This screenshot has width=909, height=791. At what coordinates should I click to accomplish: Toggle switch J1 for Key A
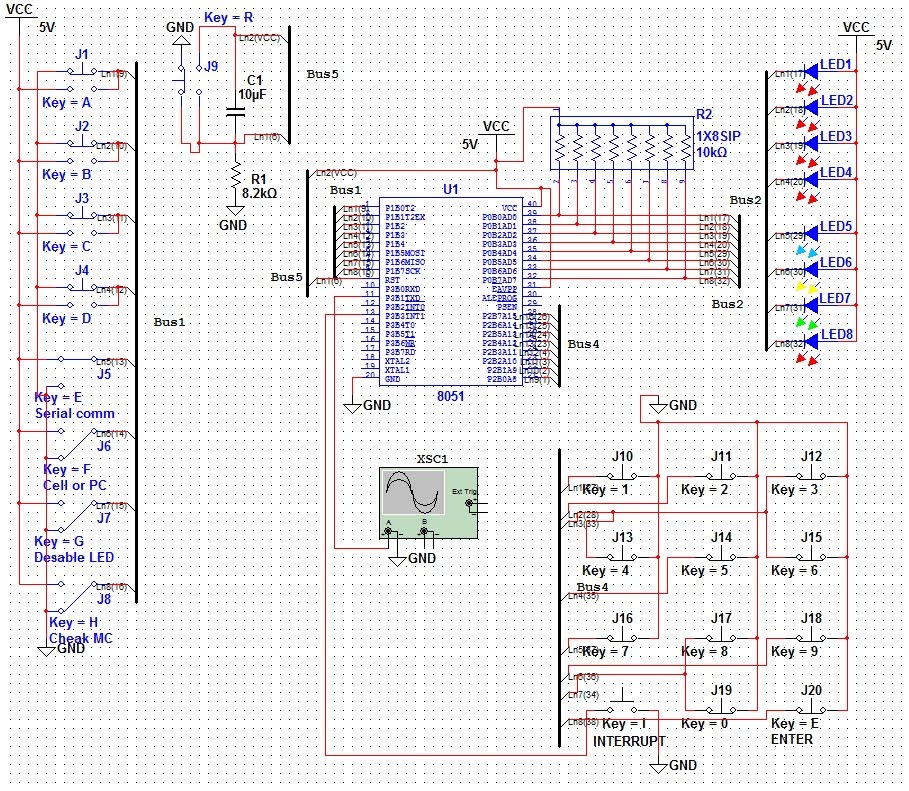coord(82,80)
